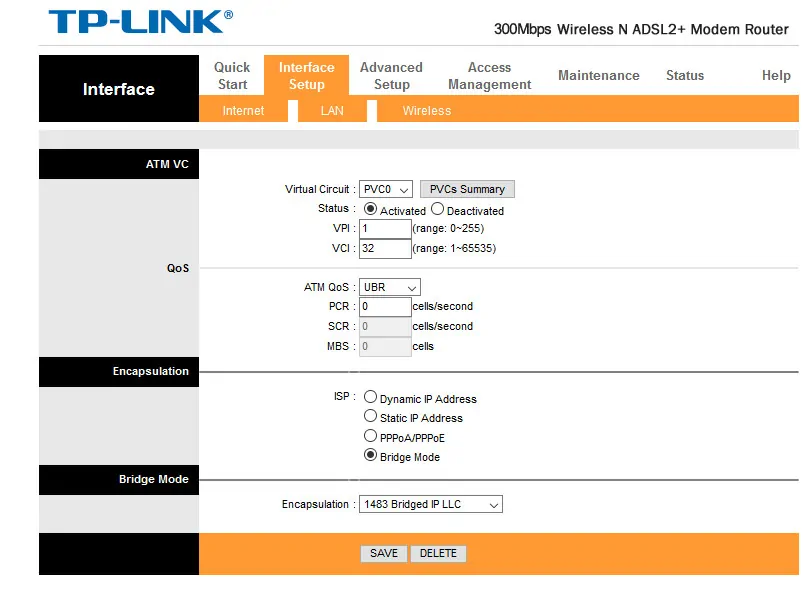Select the Internet sub-tab

pos(243,111)
